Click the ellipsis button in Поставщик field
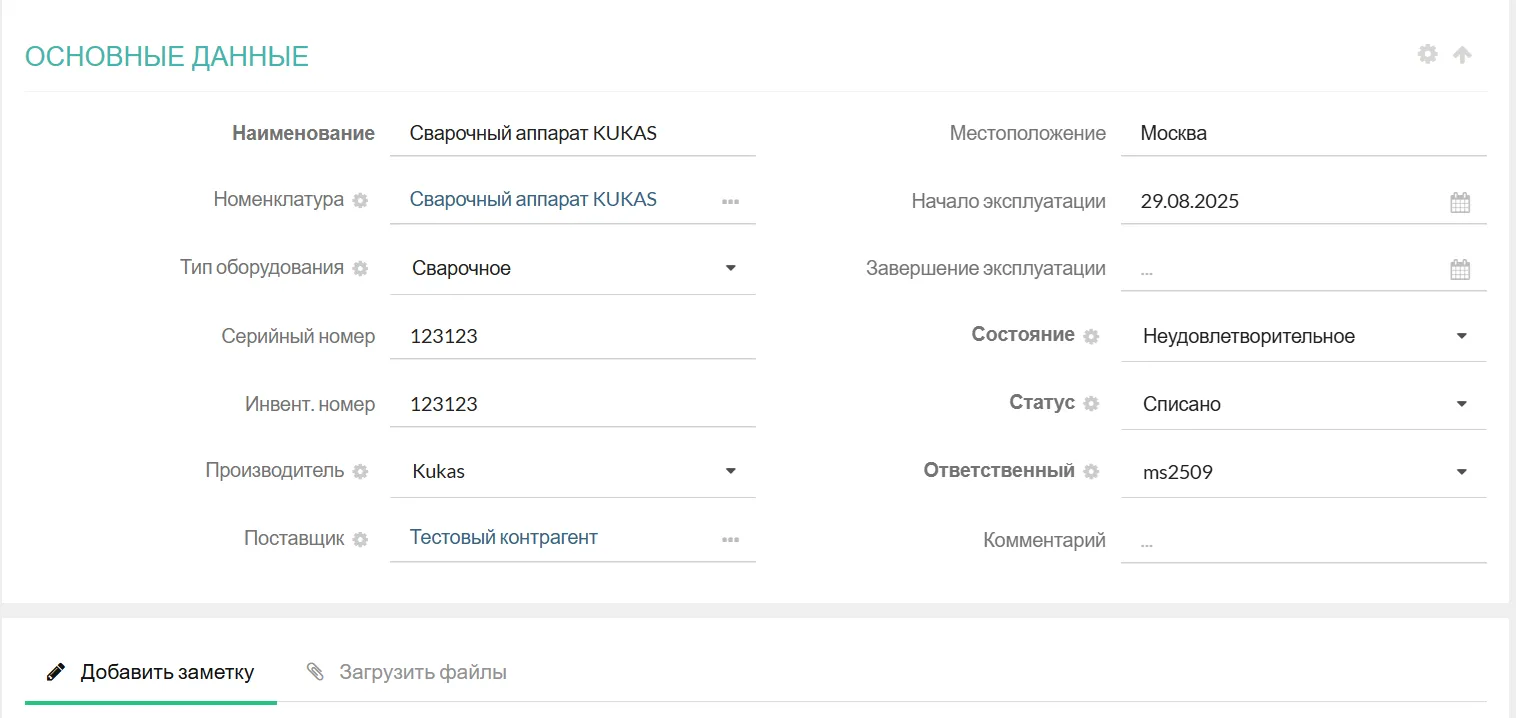This screenshot has width=1516, height=718. (730, 540)
